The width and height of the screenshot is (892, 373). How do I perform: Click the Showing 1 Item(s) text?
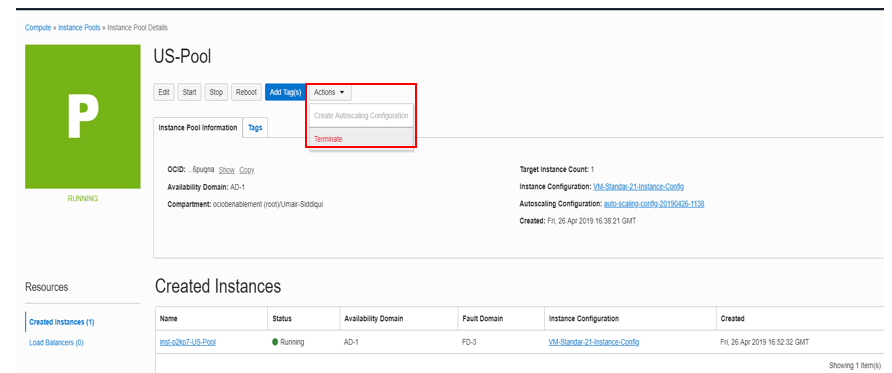click(855, 366)
